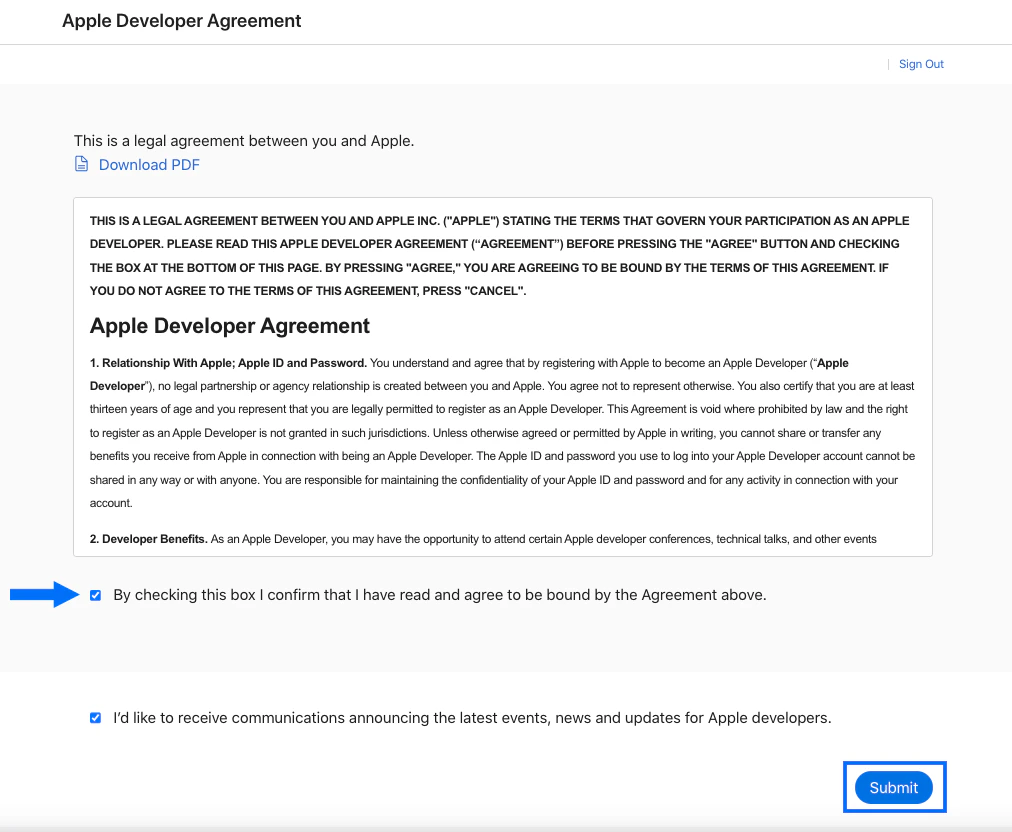Click the Apple Developer Agreement page title
The height and width of the screenshot is (832, 1012).
(181, 20)
